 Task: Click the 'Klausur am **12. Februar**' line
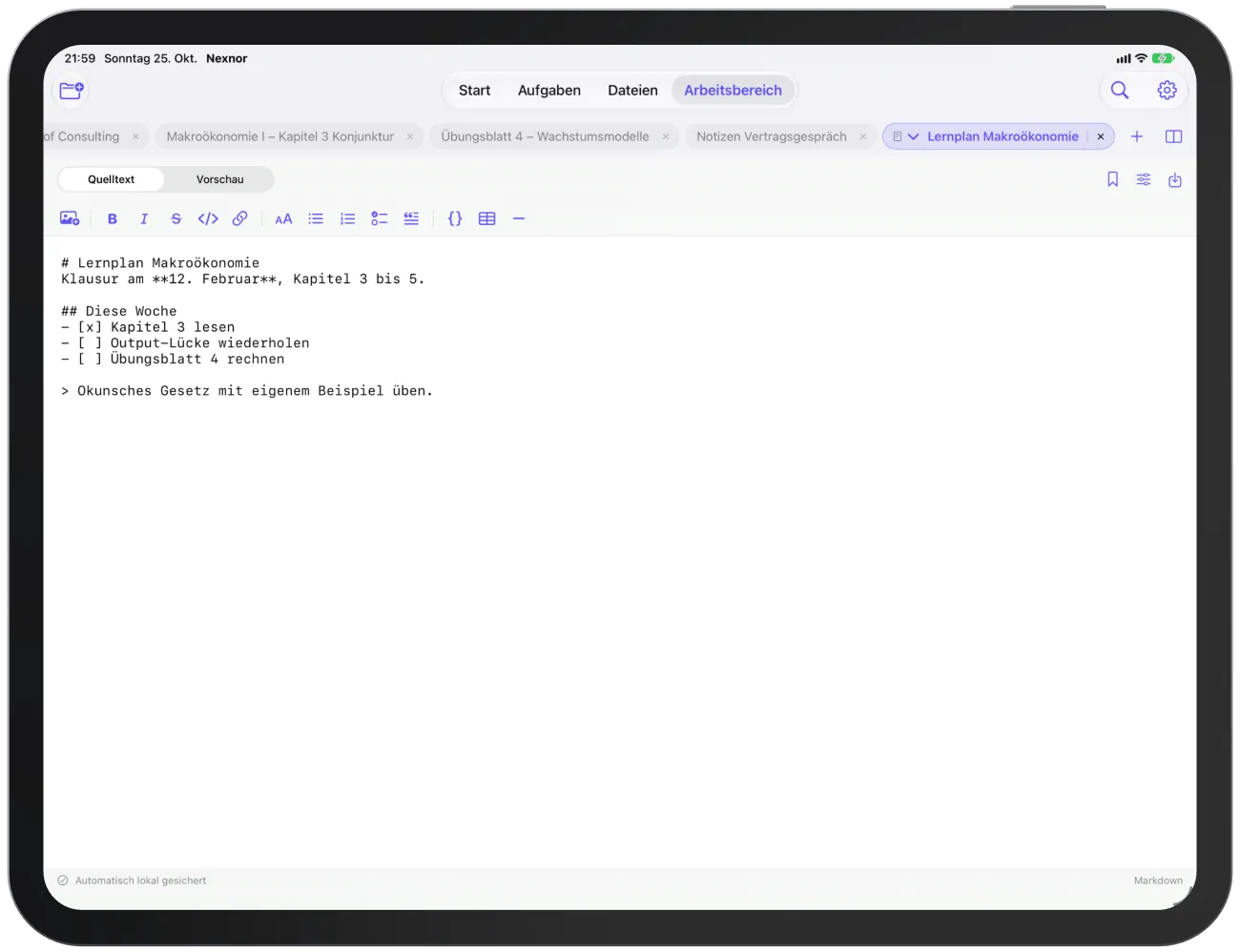(x=242, y=279)
